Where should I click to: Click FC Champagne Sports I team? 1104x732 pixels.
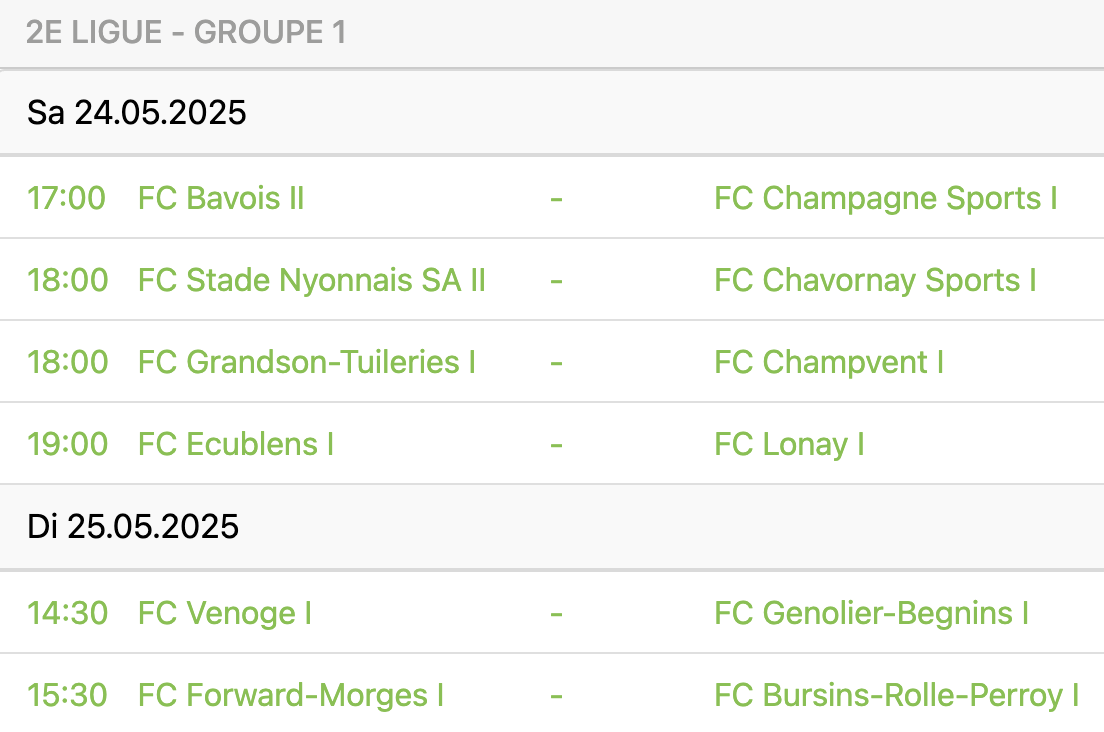point(885,198)
